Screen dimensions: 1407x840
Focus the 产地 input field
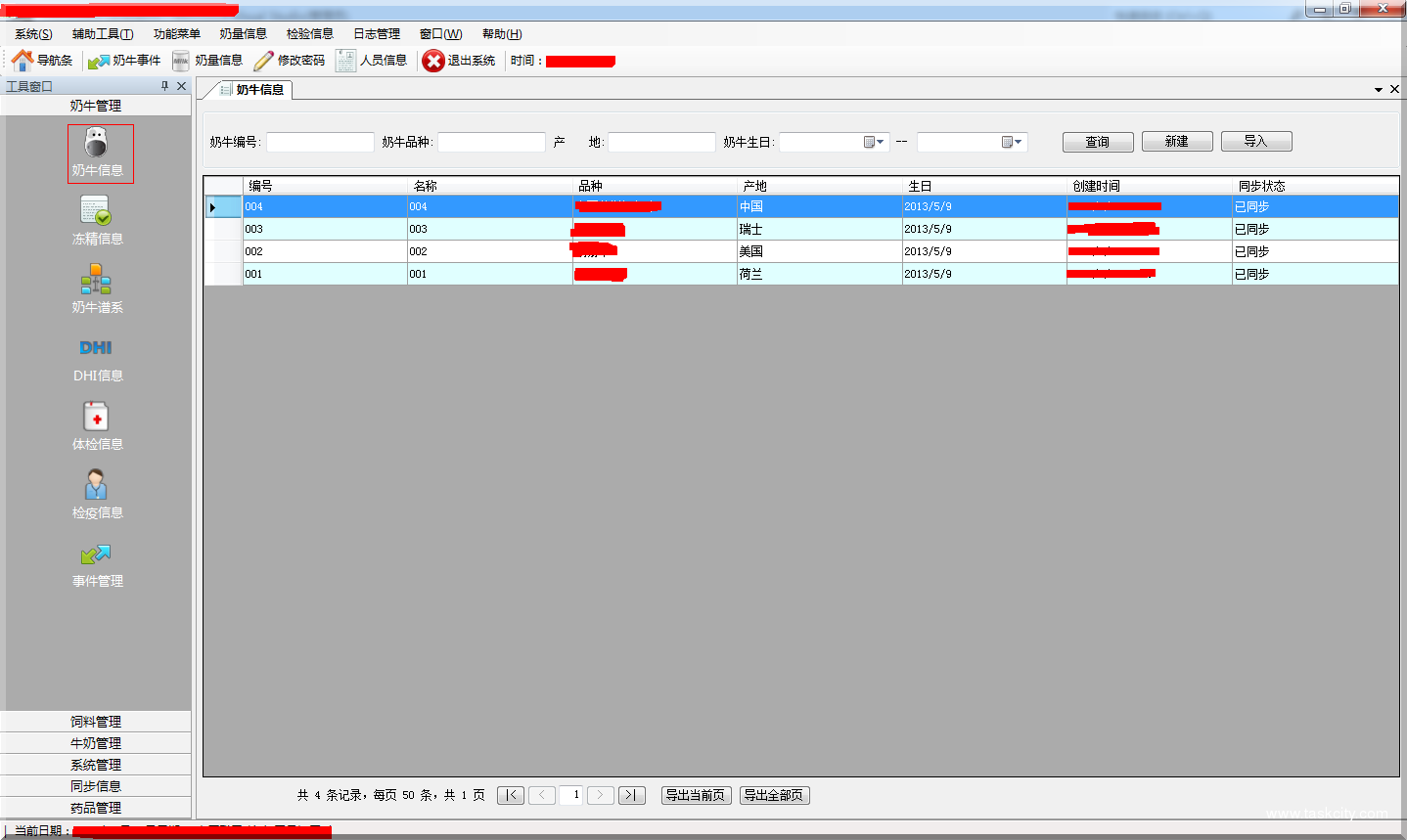pos(661,142)
